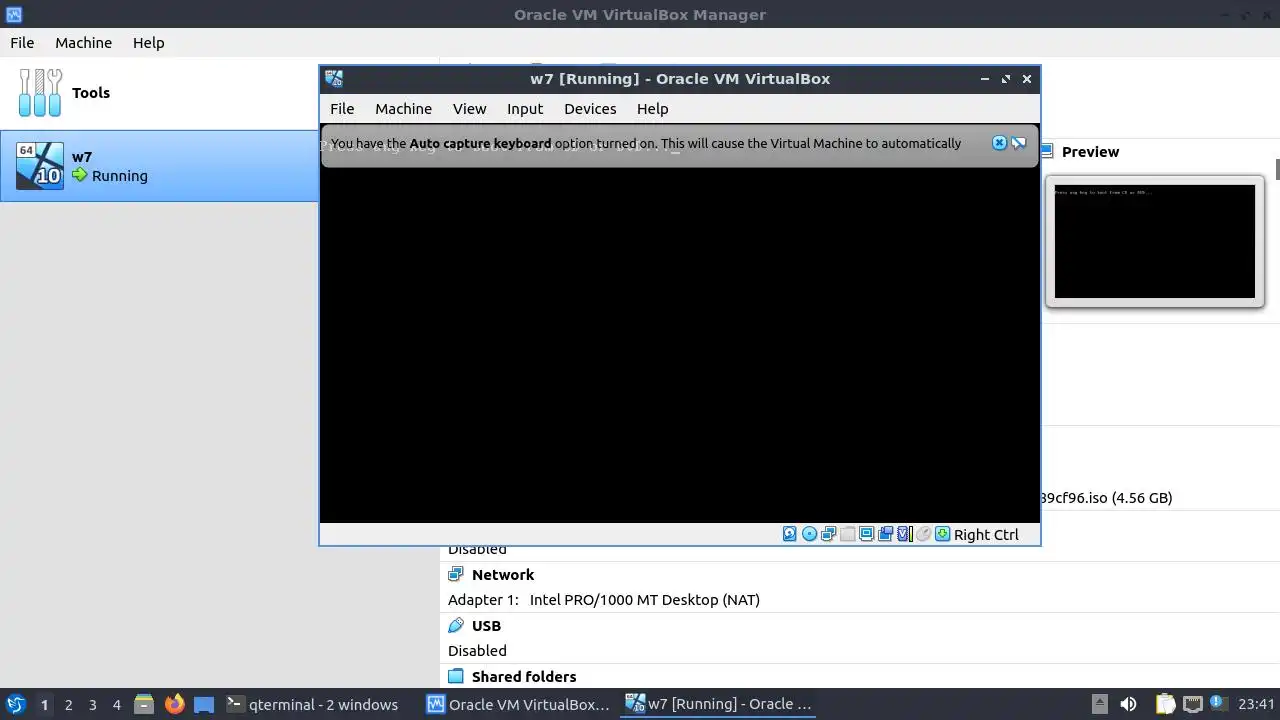Click the update notifier icon in system tray
1280x720 pixels.
[1218, 704]
